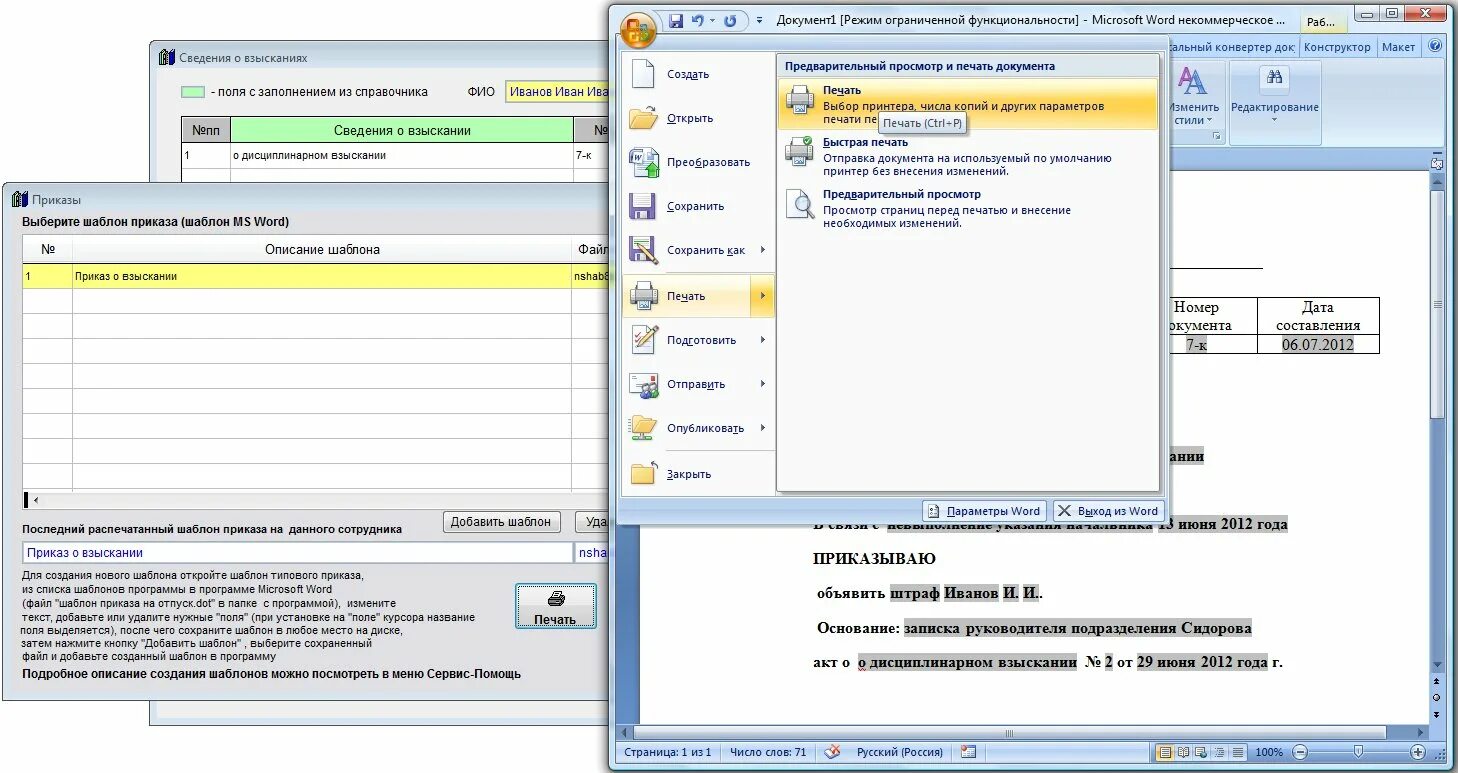Image resolution: width=1458 pixels, height=773 pixels.
Task: Click the macro recording status icon
Action: click(x=967, y=752)
